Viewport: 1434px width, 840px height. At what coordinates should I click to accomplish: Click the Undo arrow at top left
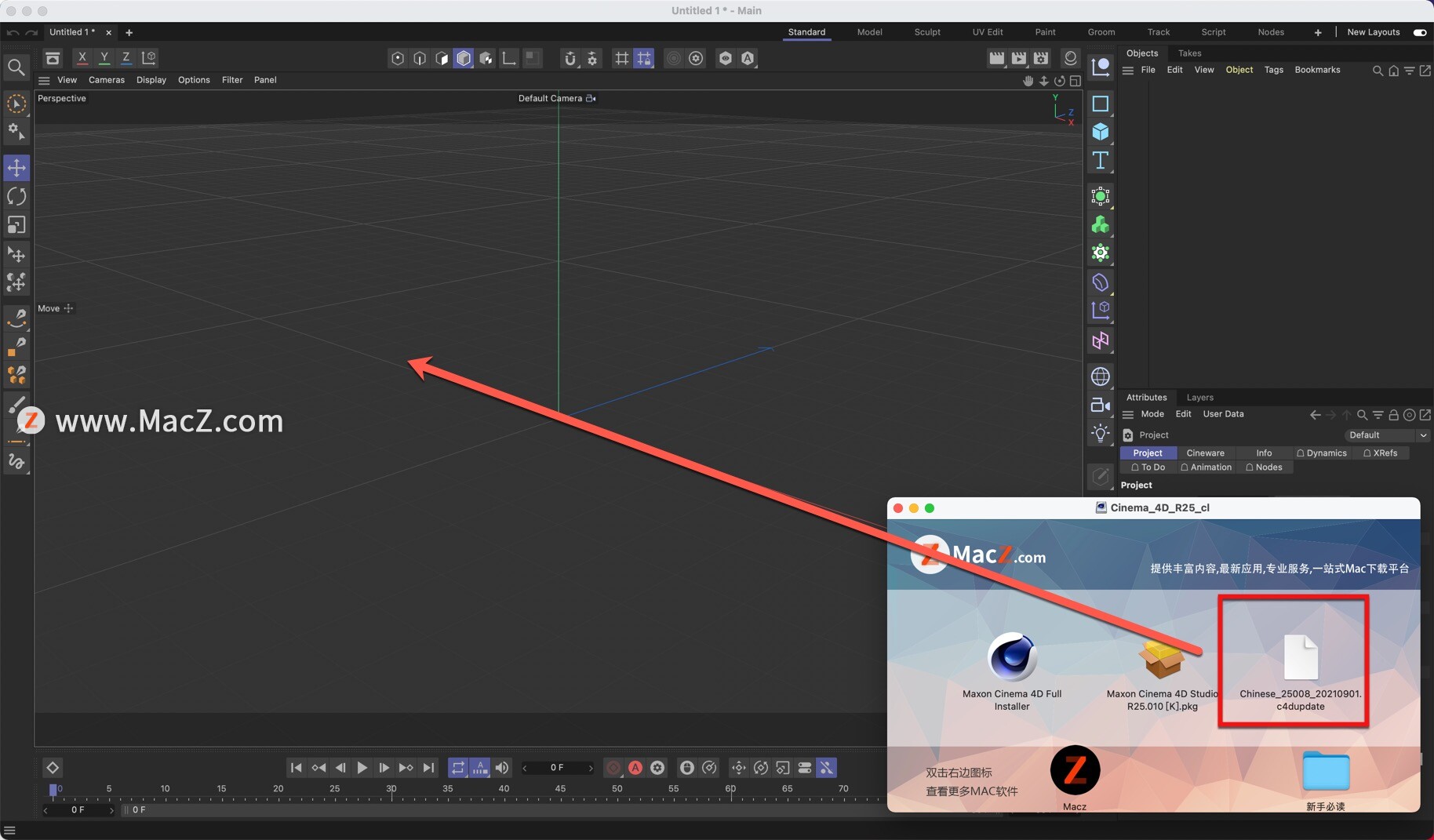tap(12, 32)
